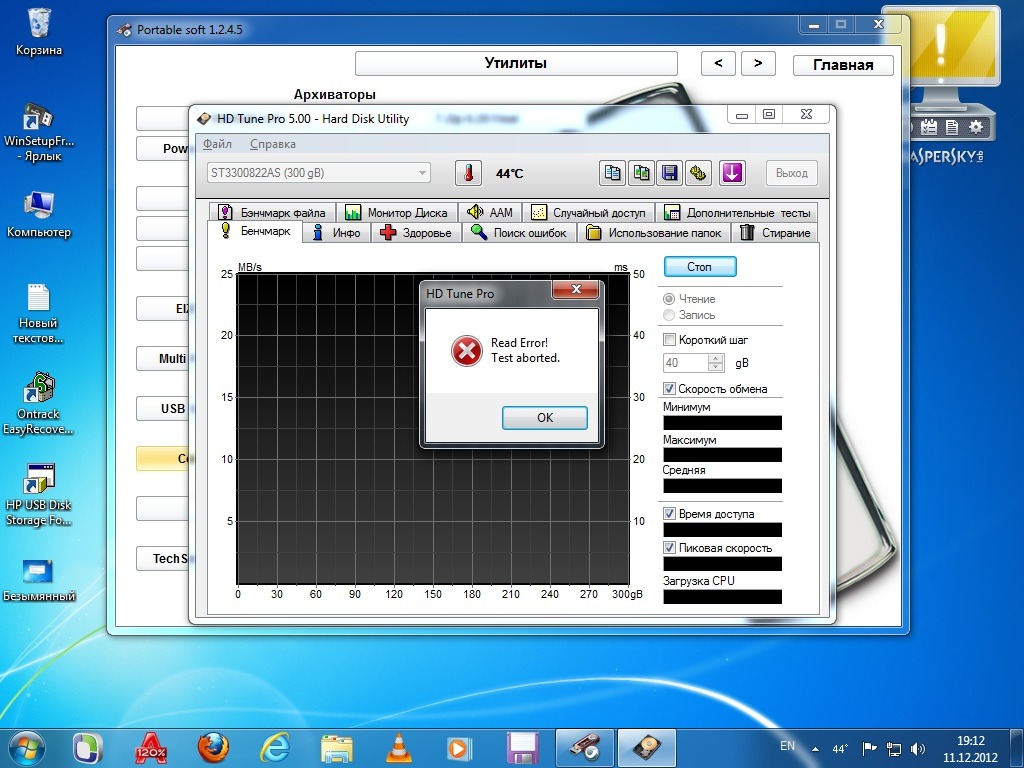Open HP USB Disk Storage Format shortcut
The image size is (1024, 768).
pos(39,494)
